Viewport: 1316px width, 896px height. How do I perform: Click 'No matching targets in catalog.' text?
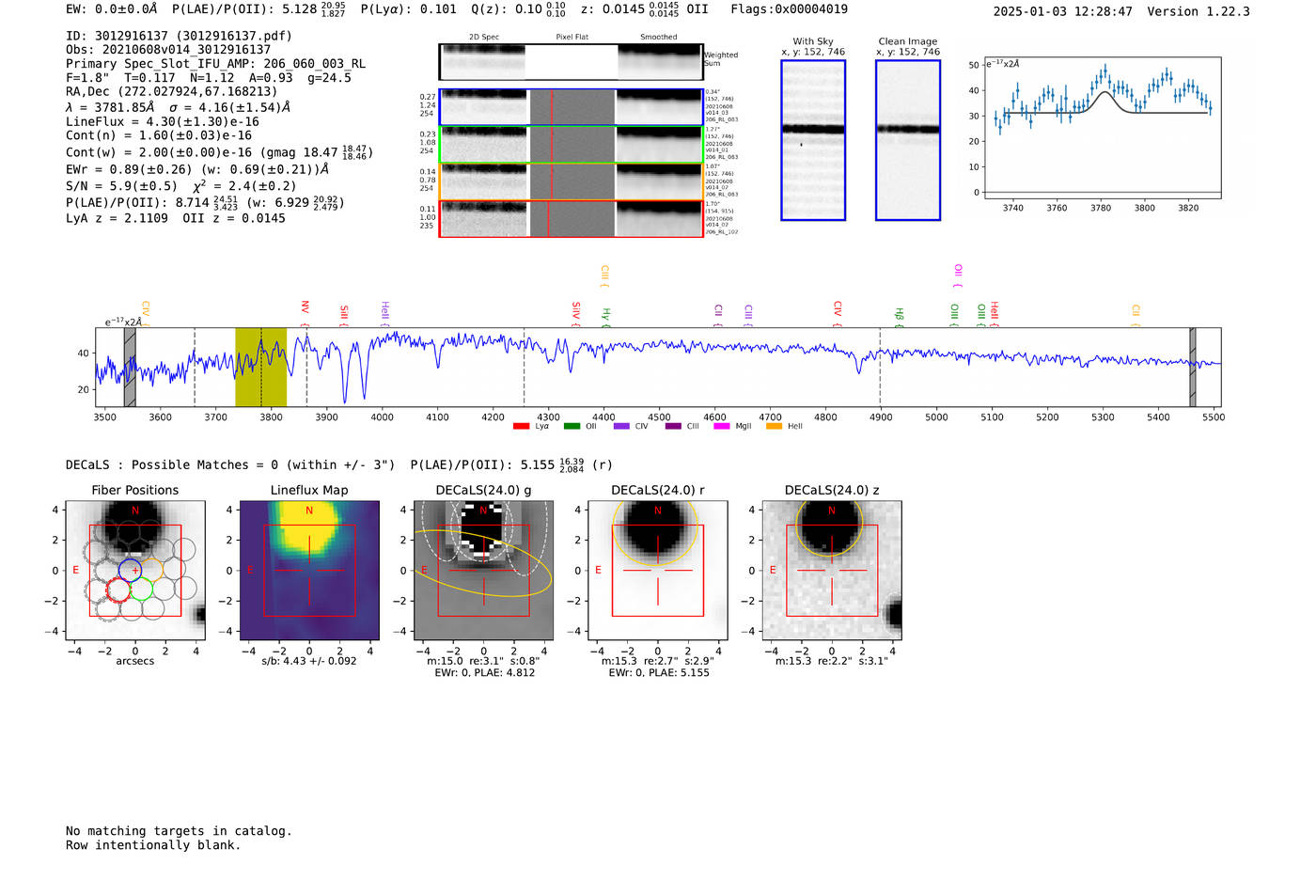click(x=179, y=831)
